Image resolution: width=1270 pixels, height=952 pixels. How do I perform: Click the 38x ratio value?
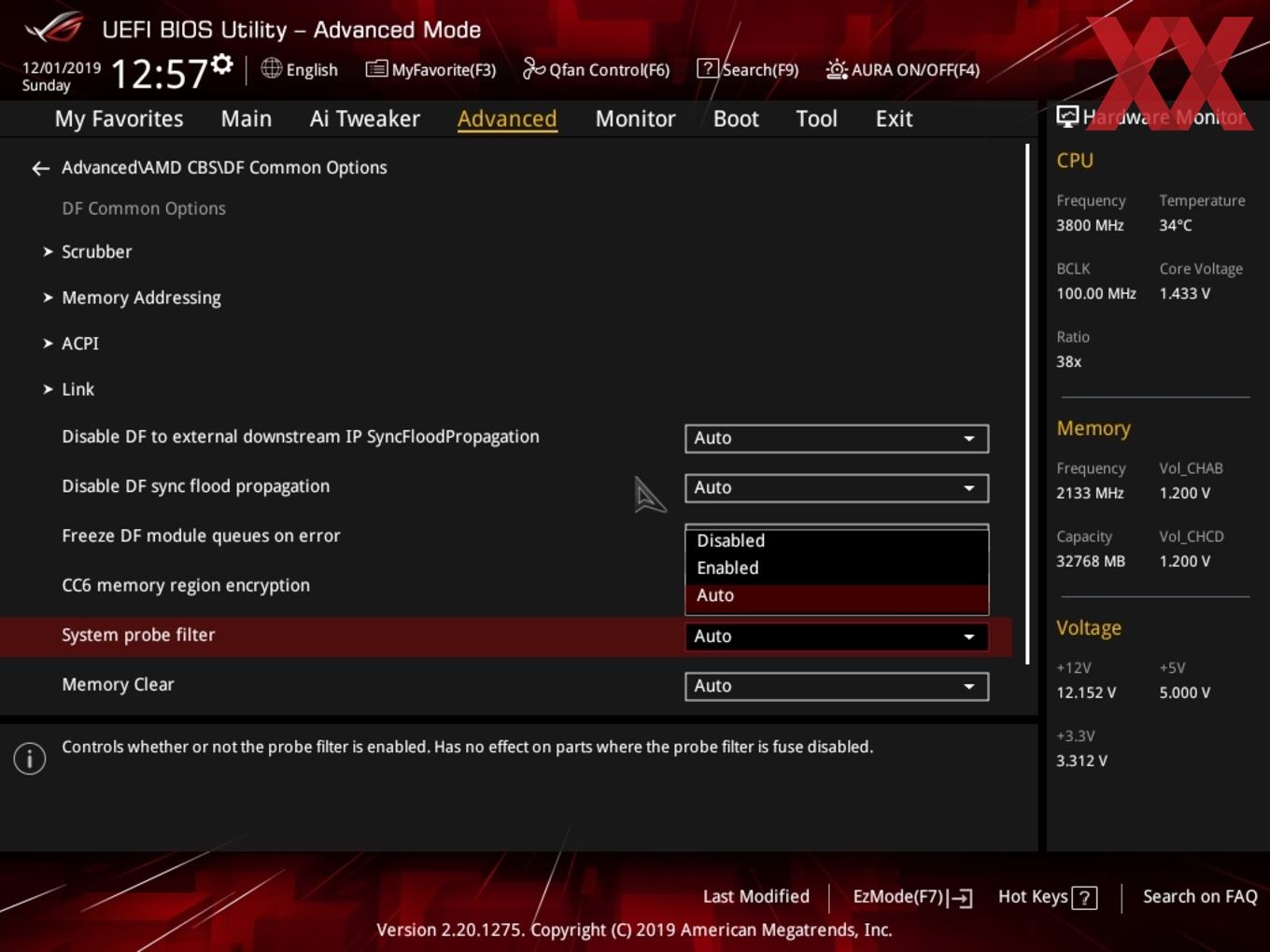tap(1069, 362)
